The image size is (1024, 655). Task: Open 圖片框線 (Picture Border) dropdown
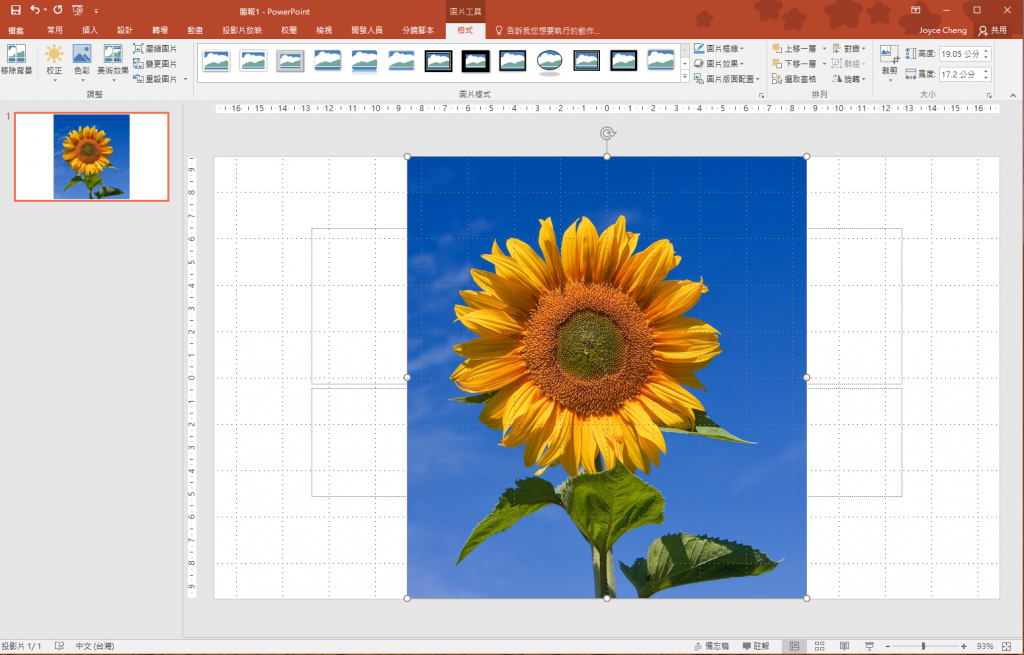[x=719, y=49]
